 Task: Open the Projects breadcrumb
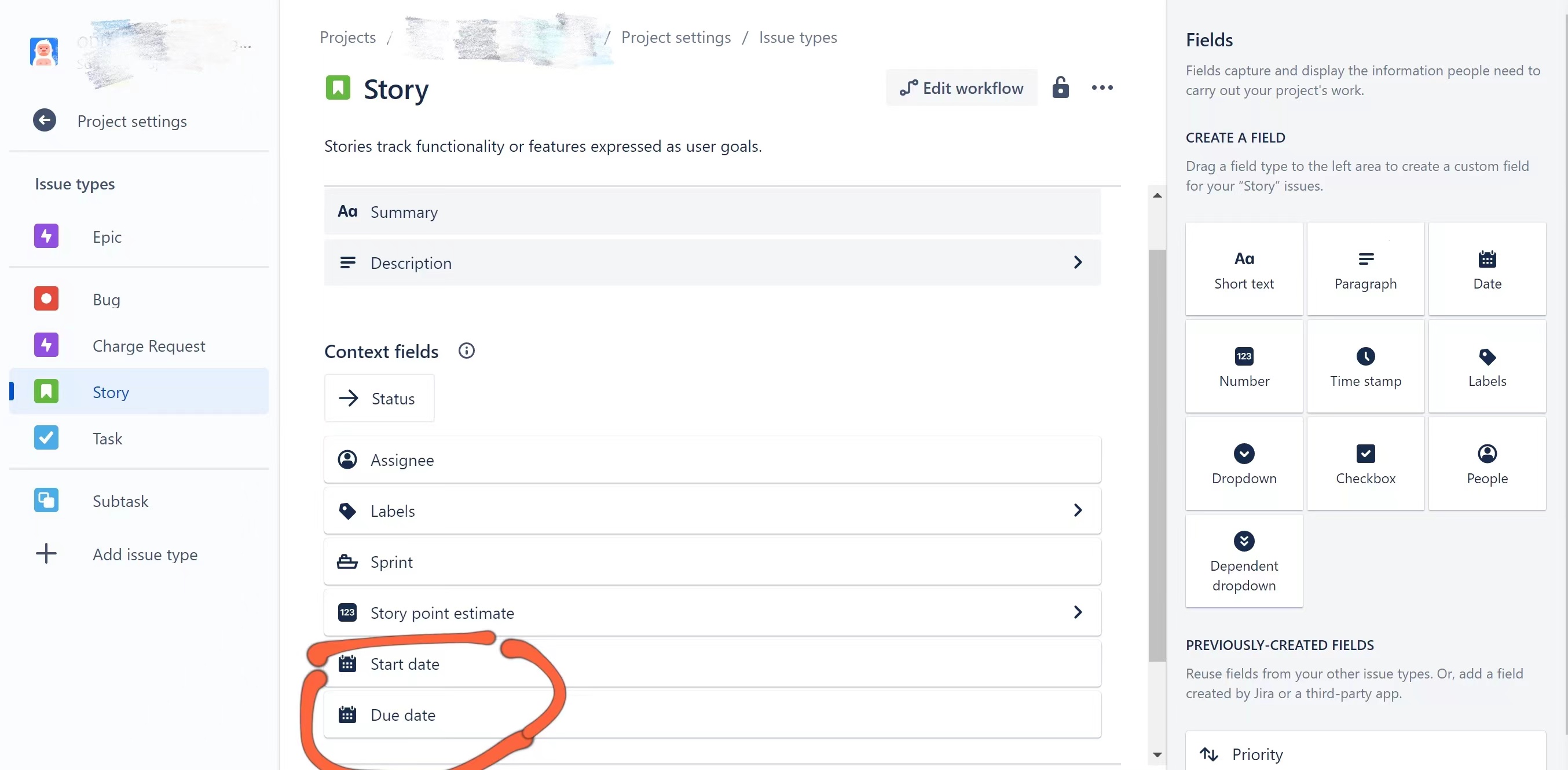pos(347,37)
